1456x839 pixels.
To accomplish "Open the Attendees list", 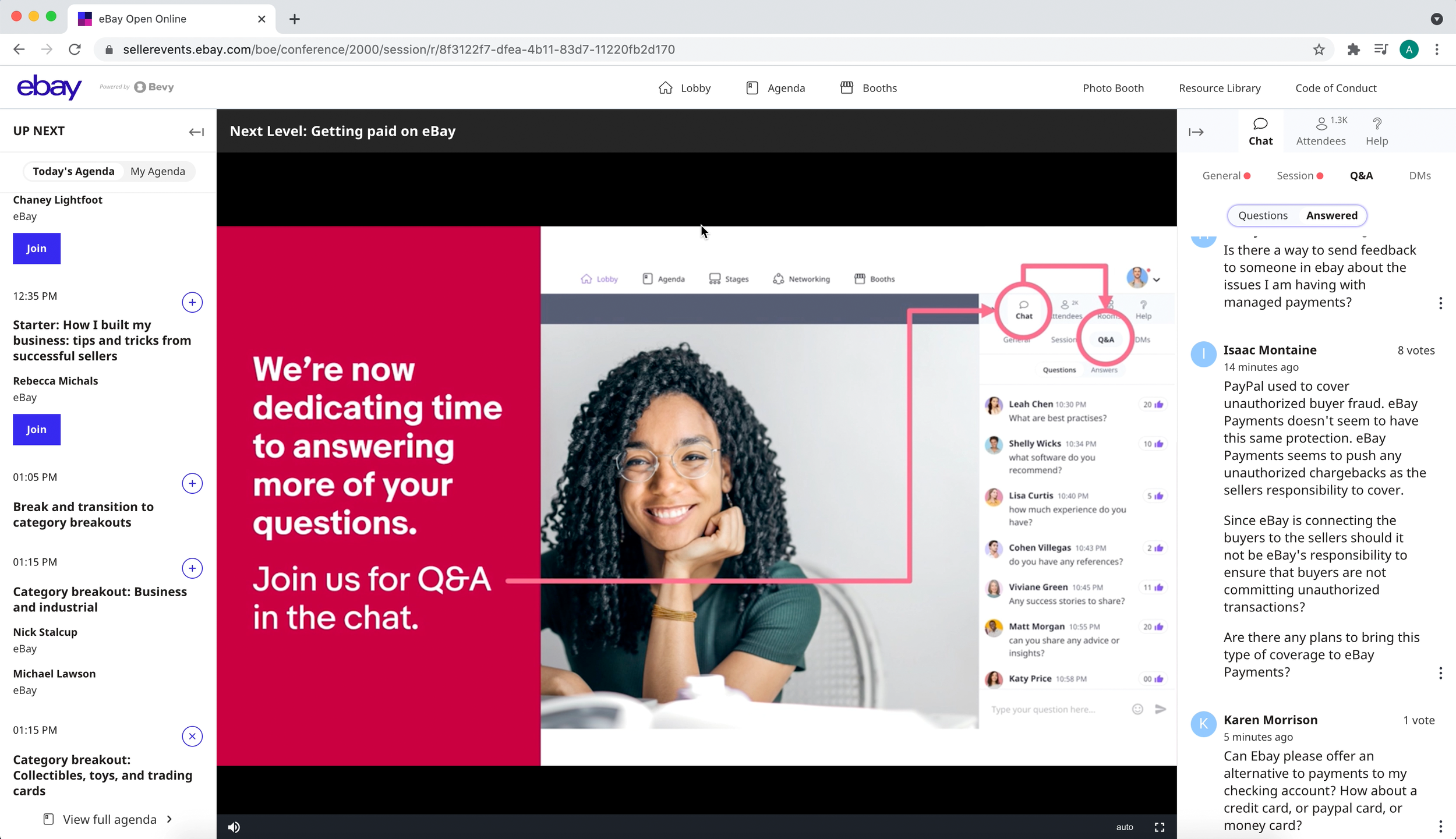I will pyautogui.click(x=1320, y=132).
